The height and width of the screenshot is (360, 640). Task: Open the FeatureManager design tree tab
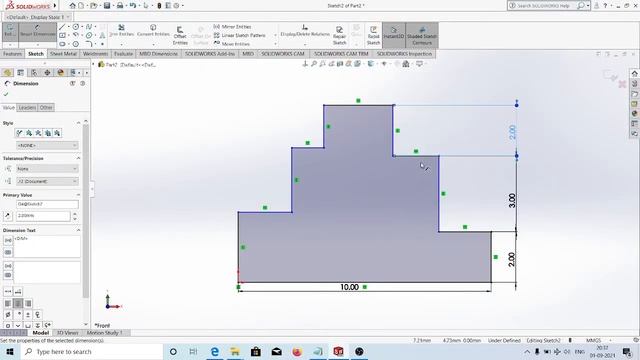coord(7,73)
